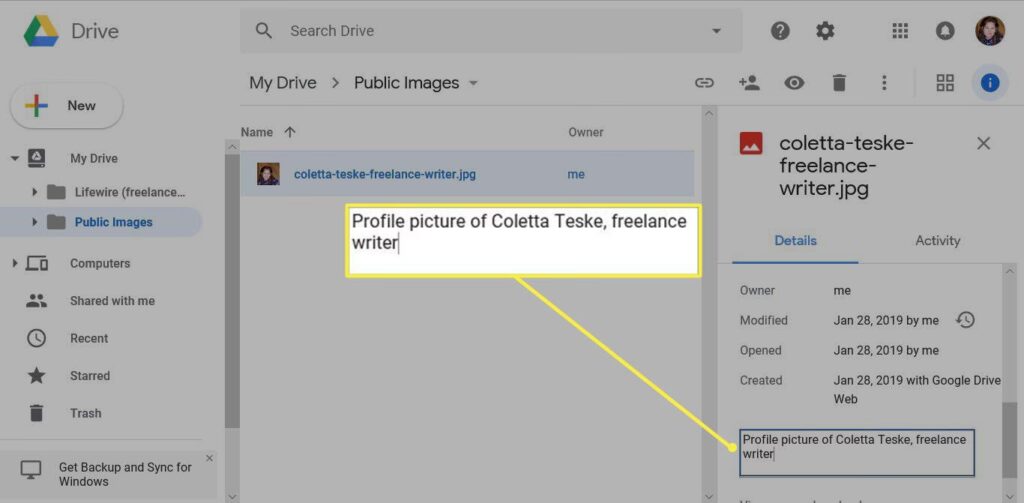Expand the Public Images folder dropdown
Image resolution: width=1024 pixels, height=503 pixels.
pyautogui.click(x=474, y=83)
